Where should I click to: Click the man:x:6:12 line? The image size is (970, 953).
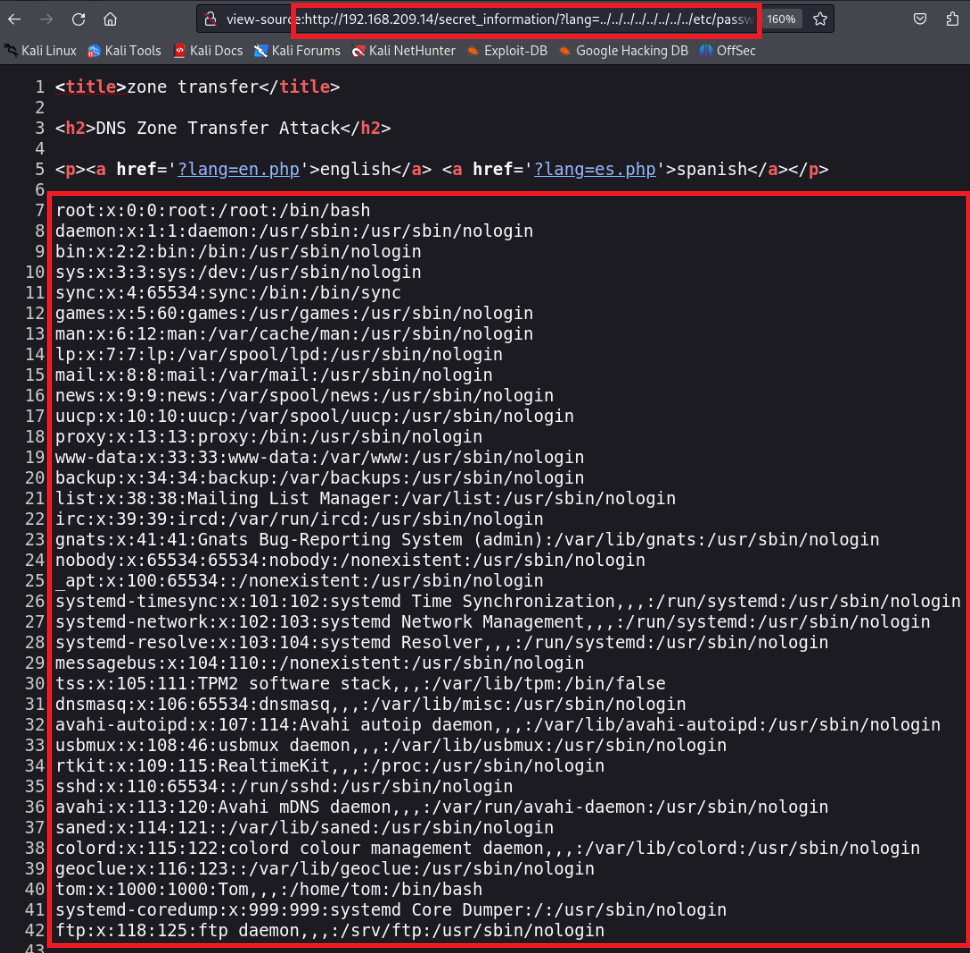click(x=294, y=333)
